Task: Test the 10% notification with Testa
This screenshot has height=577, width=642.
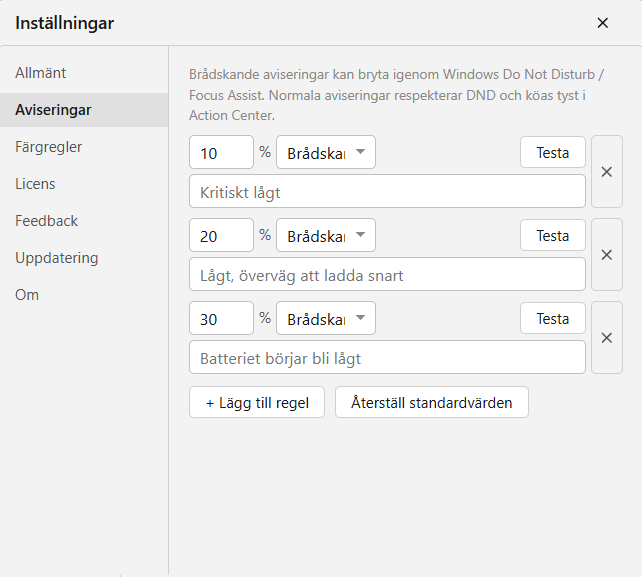Action: 553,152
